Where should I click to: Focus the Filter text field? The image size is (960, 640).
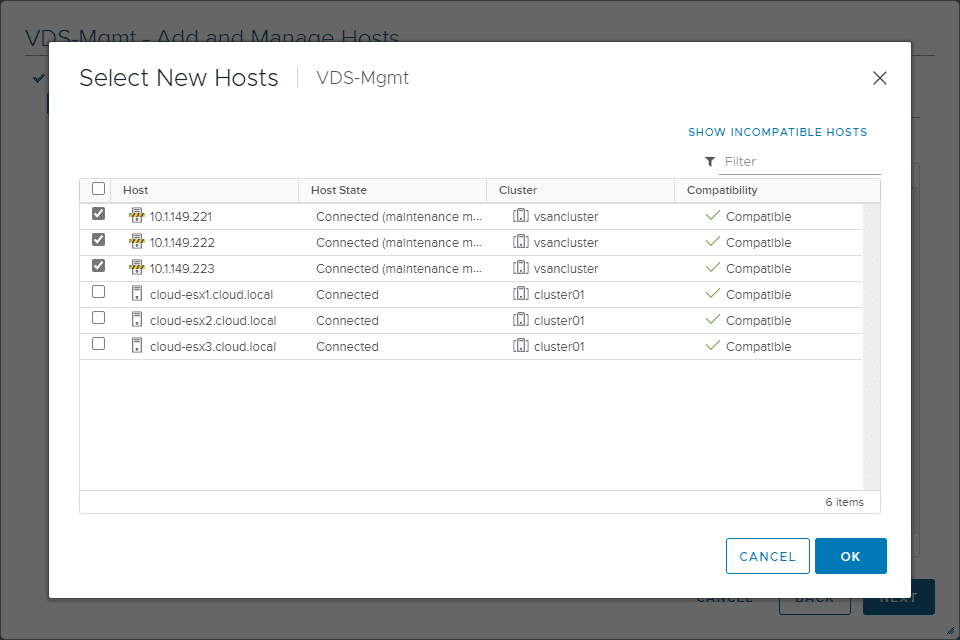[x=800, y=162]
